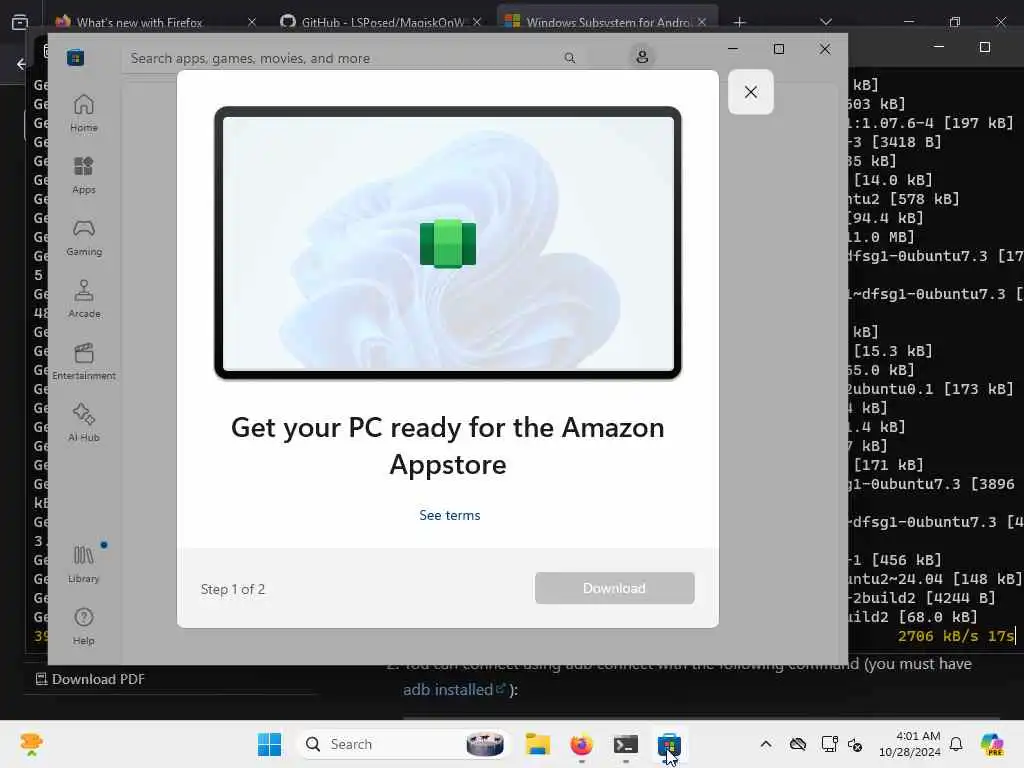Open AI Hub in Store sidebar
The height and width of the screenshot is (768, 1024).
[84, 423]
